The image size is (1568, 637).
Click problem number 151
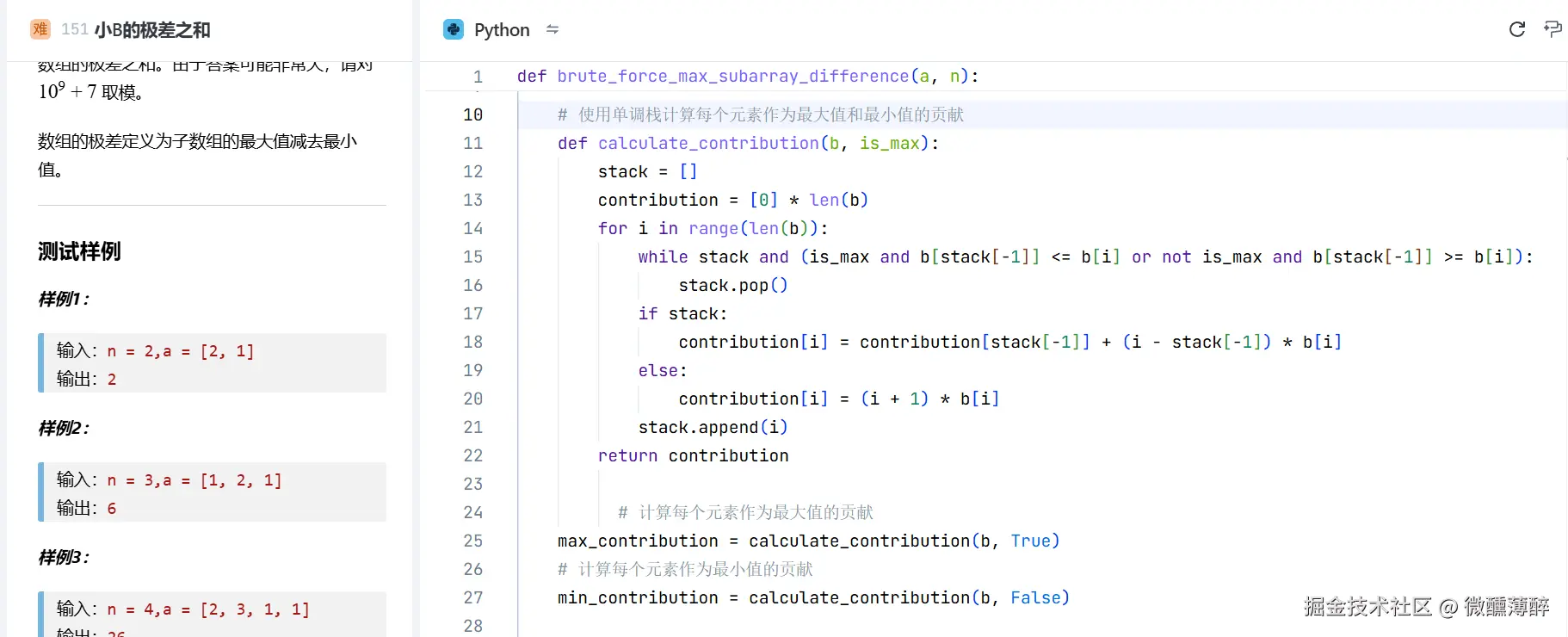75,29
